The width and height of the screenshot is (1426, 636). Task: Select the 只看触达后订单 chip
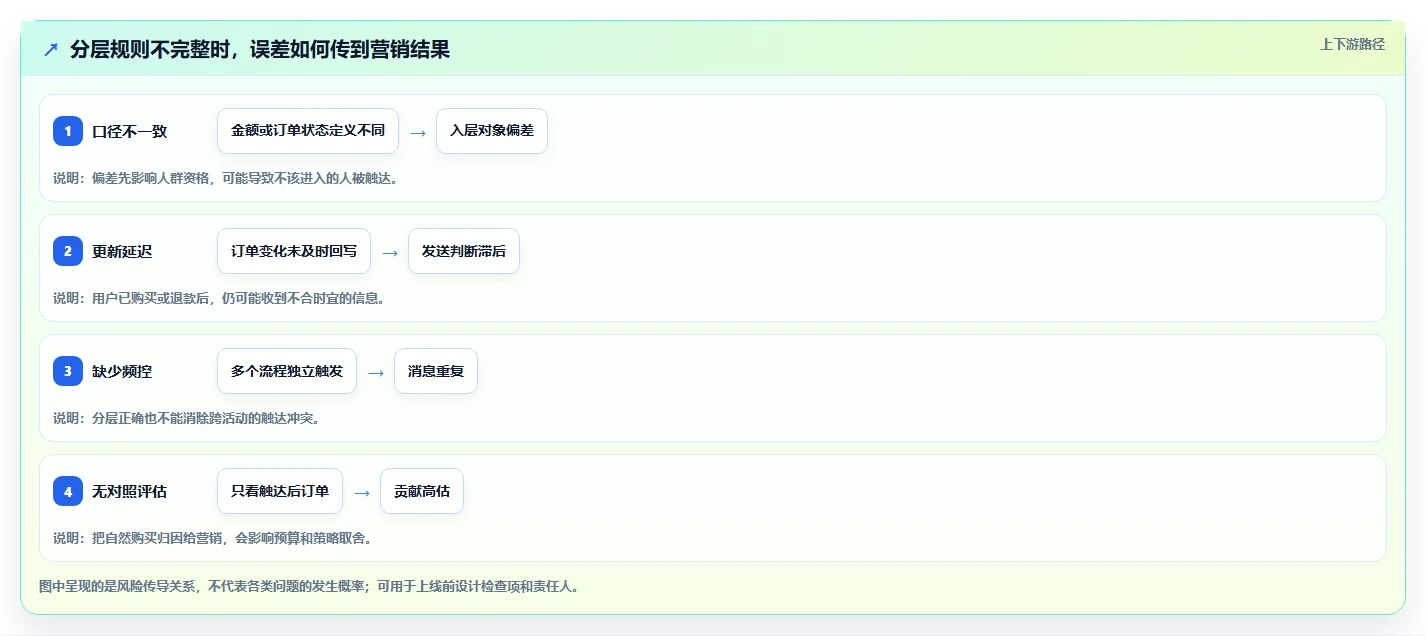pyautogui.click(x=280, y=491)
